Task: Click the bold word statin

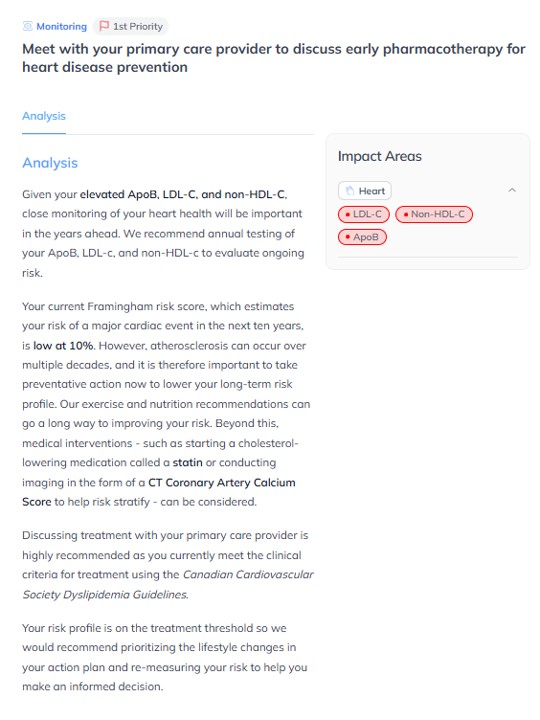Action: pyautogui.click(x=187, y=462)
